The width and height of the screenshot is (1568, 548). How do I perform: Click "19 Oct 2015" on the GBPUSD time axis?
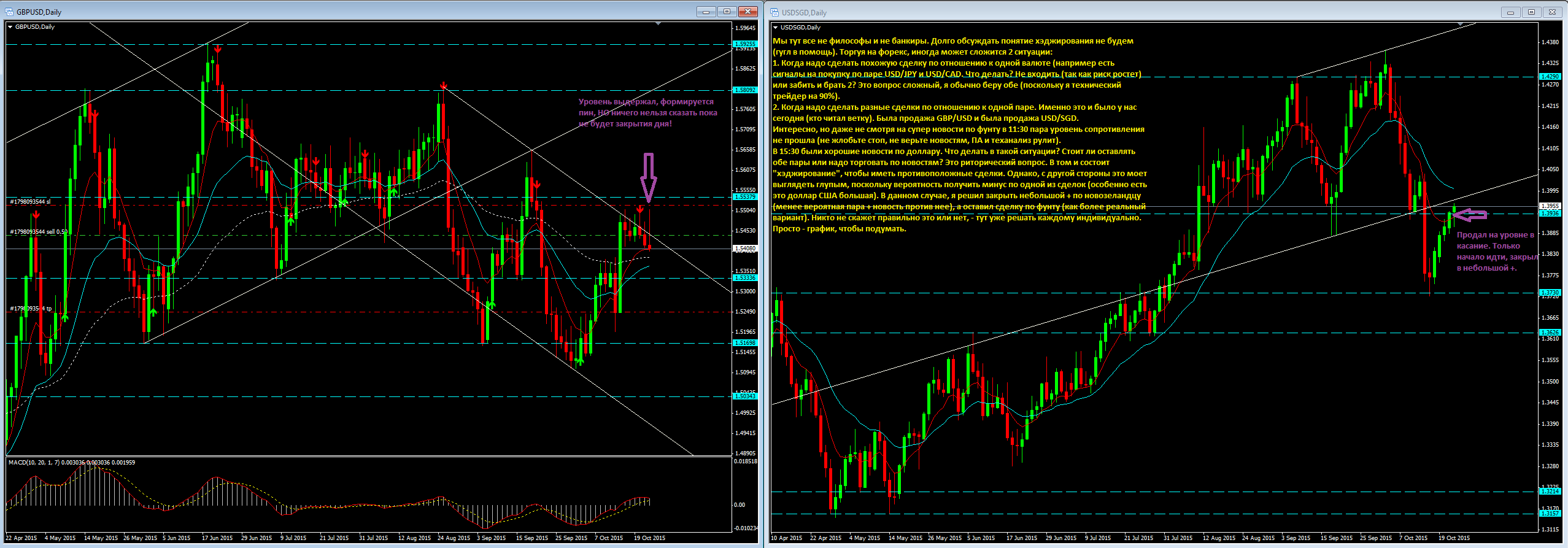tap(649, 538)
